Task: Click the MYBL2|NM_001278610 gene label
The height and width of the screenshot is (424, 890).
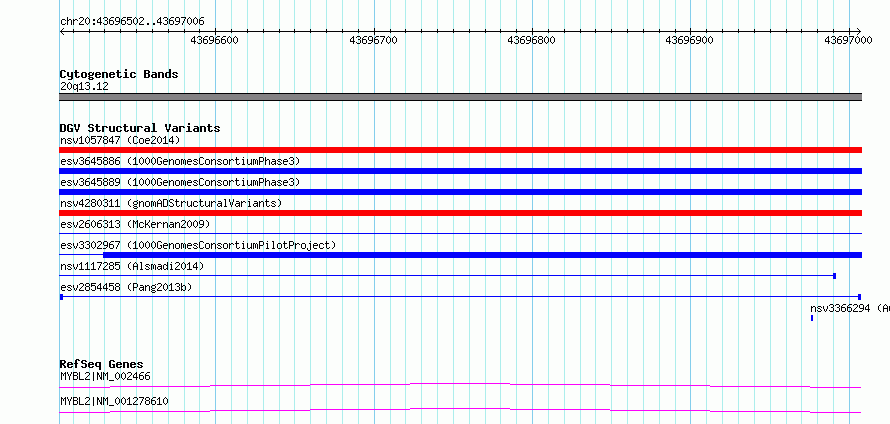Action: 114,401
